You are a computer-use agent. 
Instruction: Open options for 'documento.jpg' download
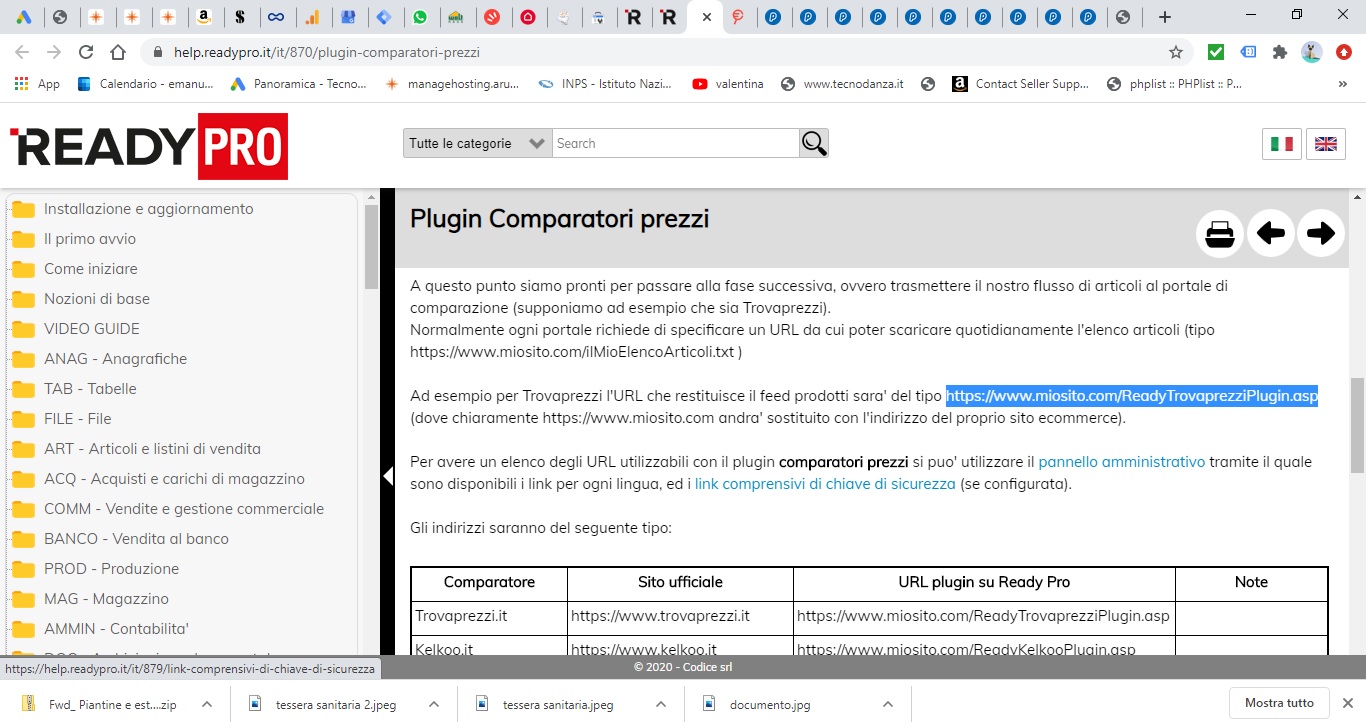pyautogui.click(x=888, y=704)
